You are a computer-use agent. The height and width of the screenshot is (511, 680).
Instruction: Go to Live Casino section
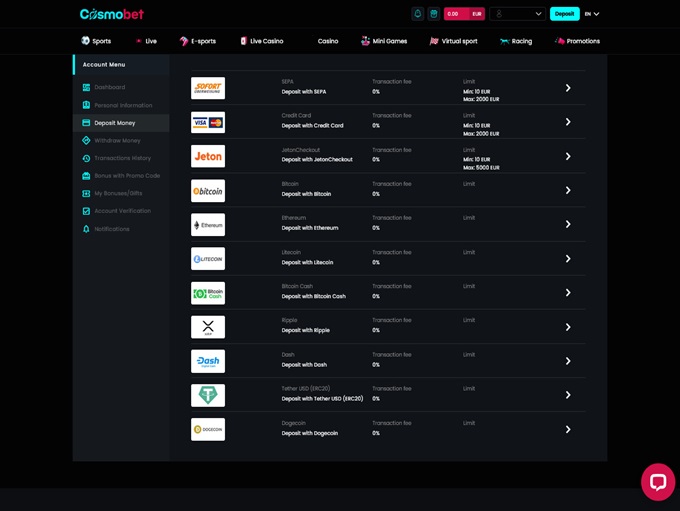[262, 41]
